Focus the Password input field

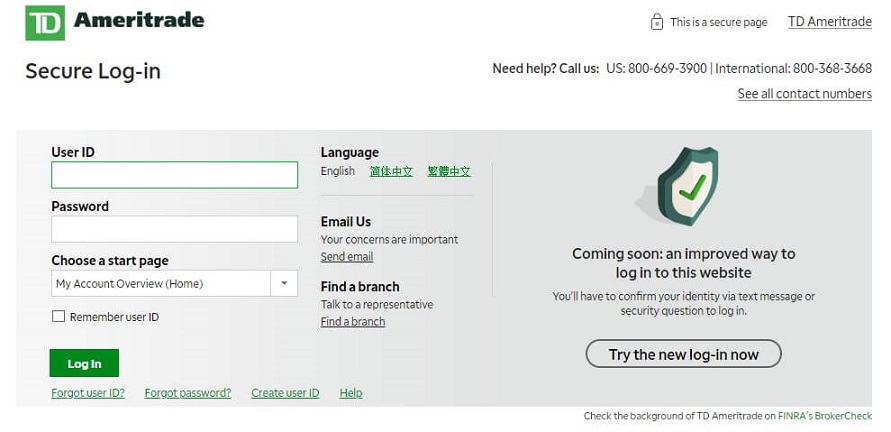174,229
